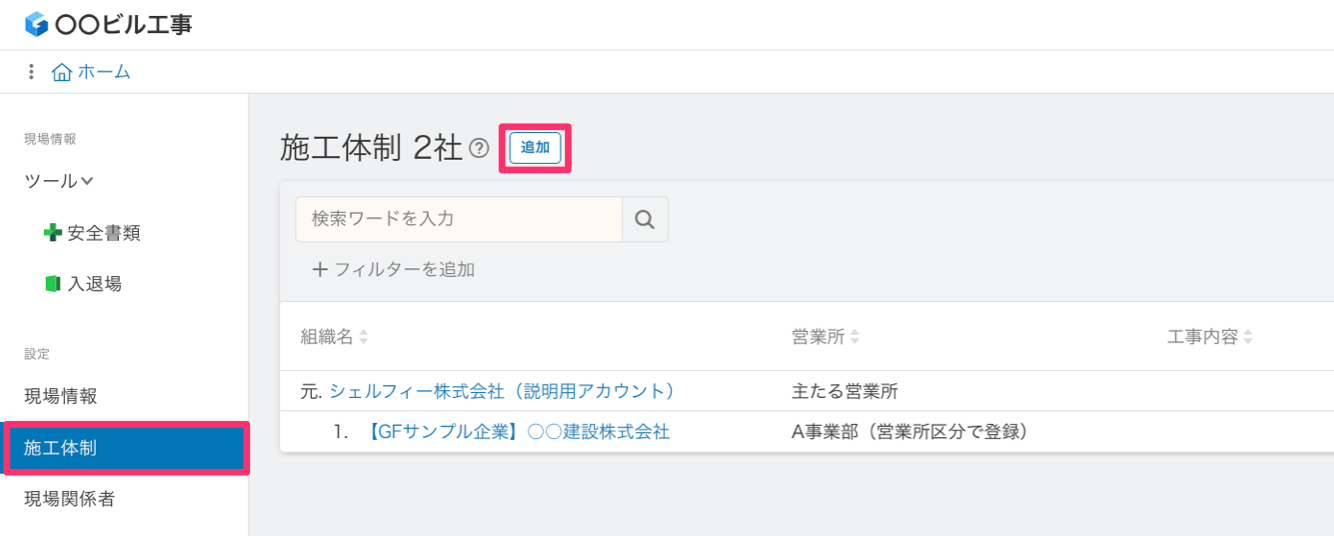Viewport: 1334px width, 536px height.
Task: Open the three-dot vertical menu
Action: pyautogui.click(x=31, y=72)
